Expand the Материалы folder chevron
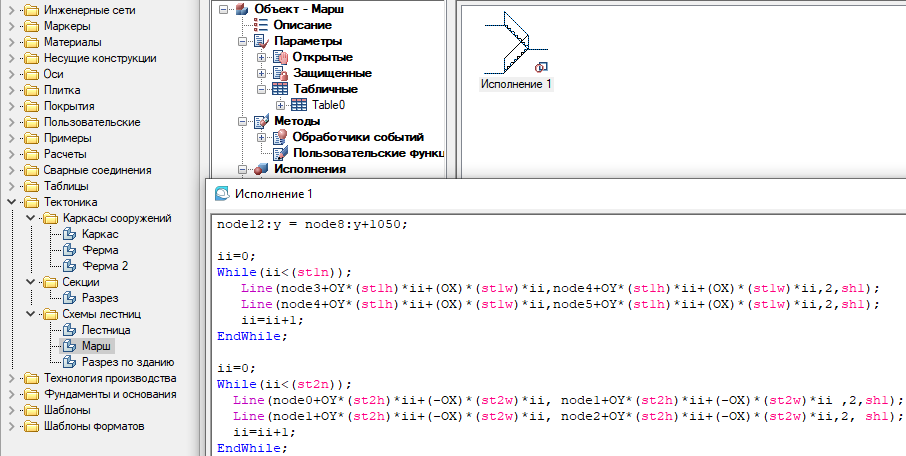Screen dimensions: 906x456 (x=12, y=42)
